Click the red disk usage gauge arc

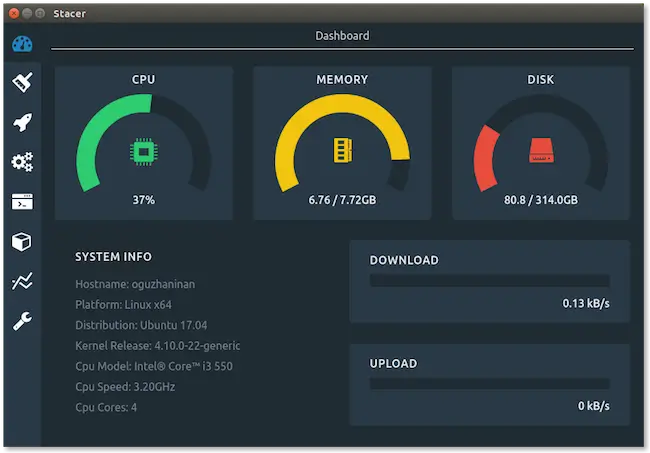(x=485, y=158)
